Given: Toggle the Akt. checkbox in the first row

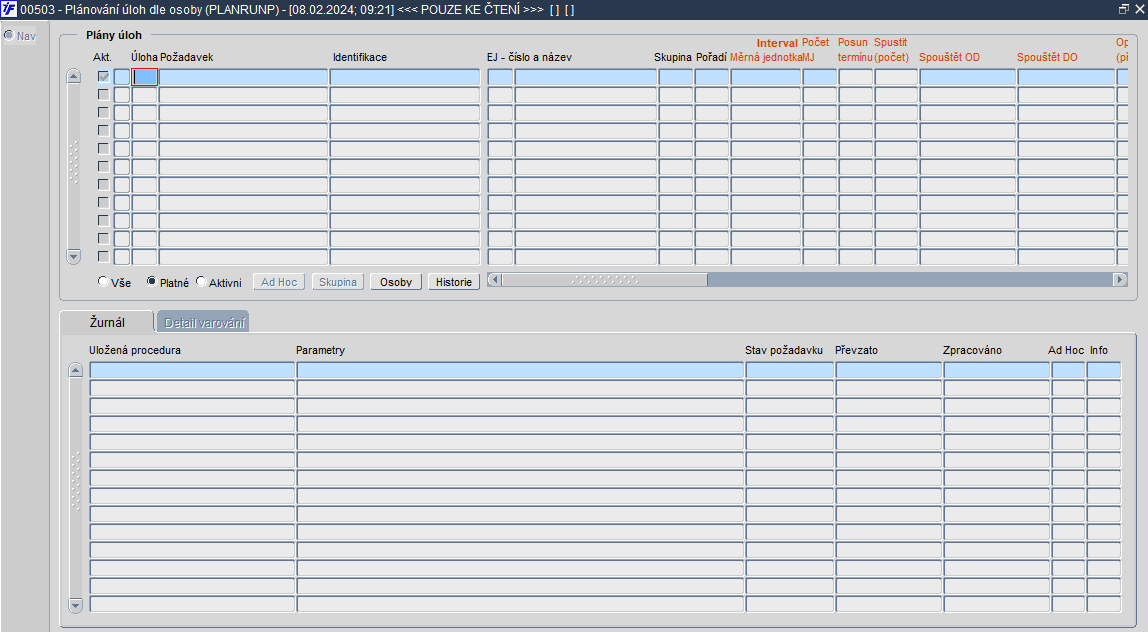Looking at the screenshot, I should [x=103, y=77].
